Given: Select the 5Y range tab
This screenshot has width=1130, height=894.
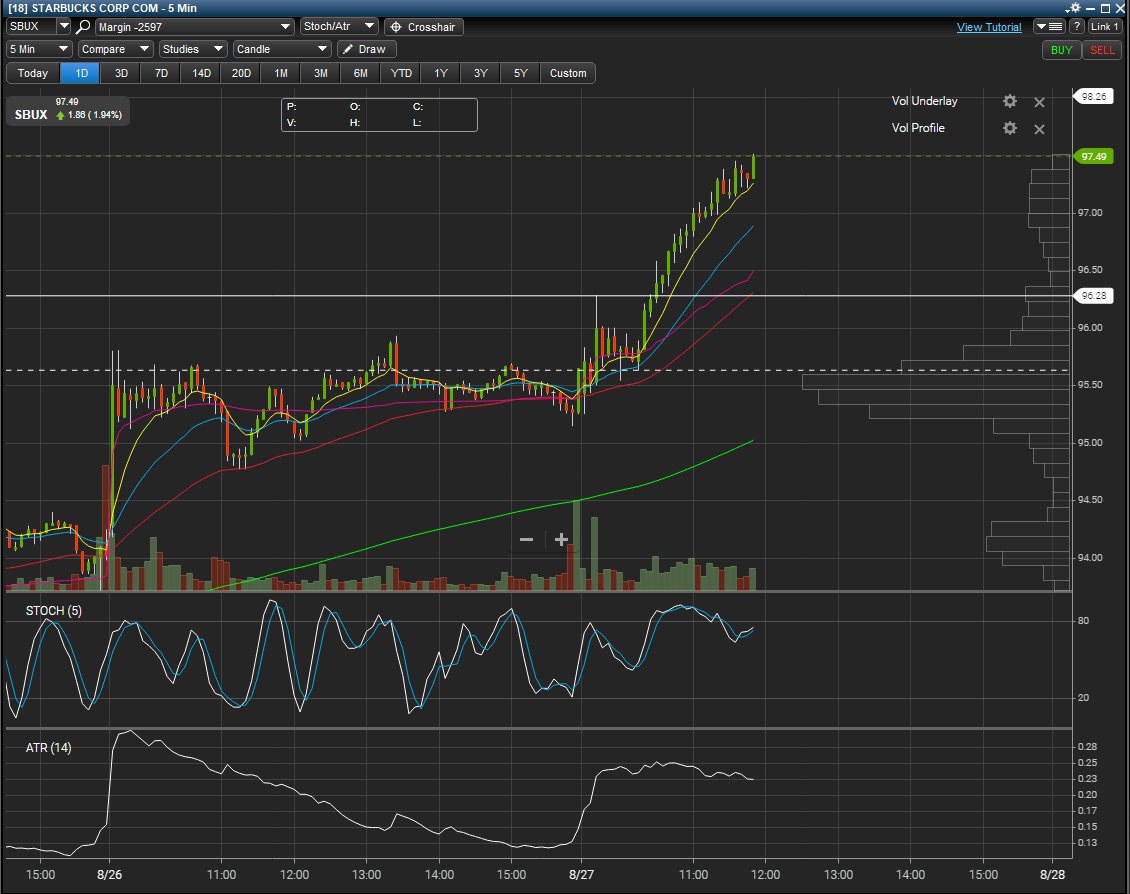Looking at the screenshot, I should 520,73.
